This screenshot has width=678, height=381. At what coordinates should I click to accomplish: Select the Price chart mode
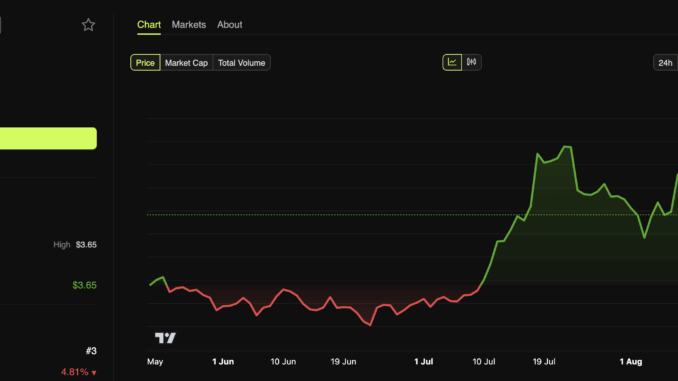(x=145, y=63)
